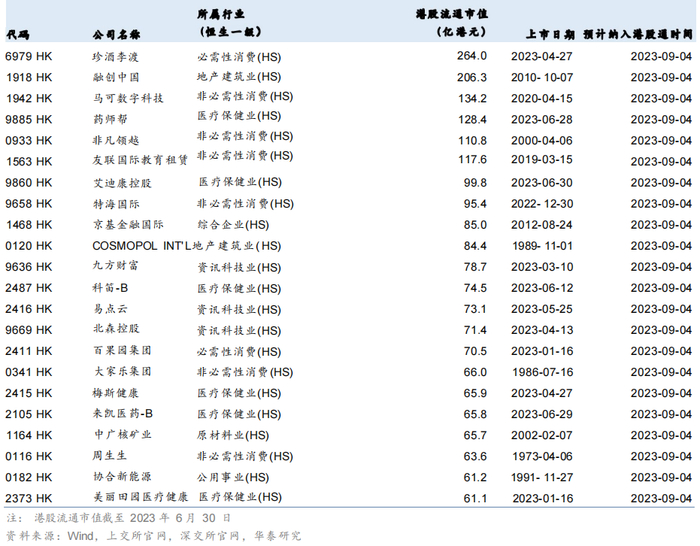Viewport: 700px width, 546px height.
Task: Select stock code 1942 HK
Action: pos(29,98)
